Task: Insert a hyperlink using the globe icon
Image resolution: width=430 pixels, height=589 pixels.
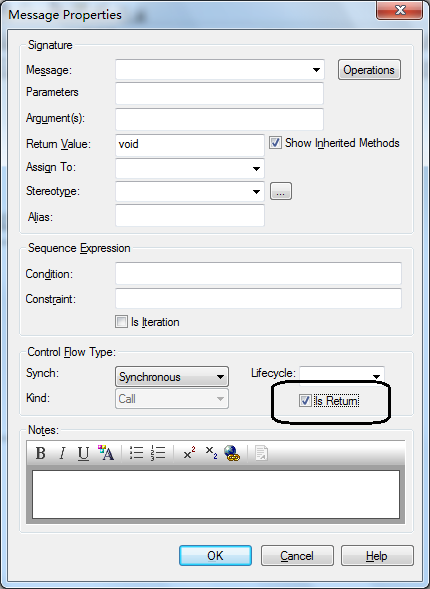Action: [232, 453]
